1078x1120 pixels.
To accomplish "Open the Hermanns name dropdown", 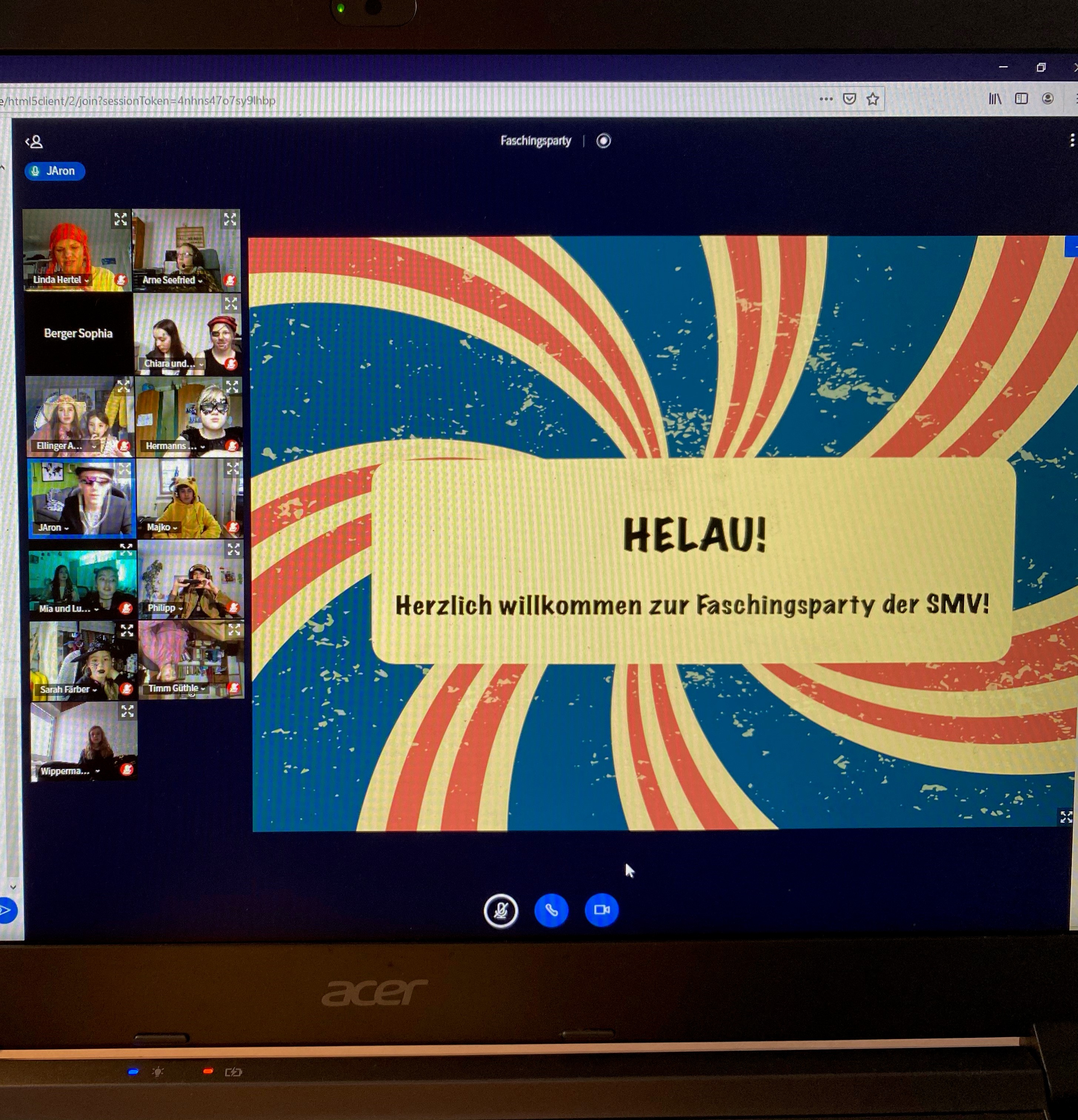I will 175,446.
